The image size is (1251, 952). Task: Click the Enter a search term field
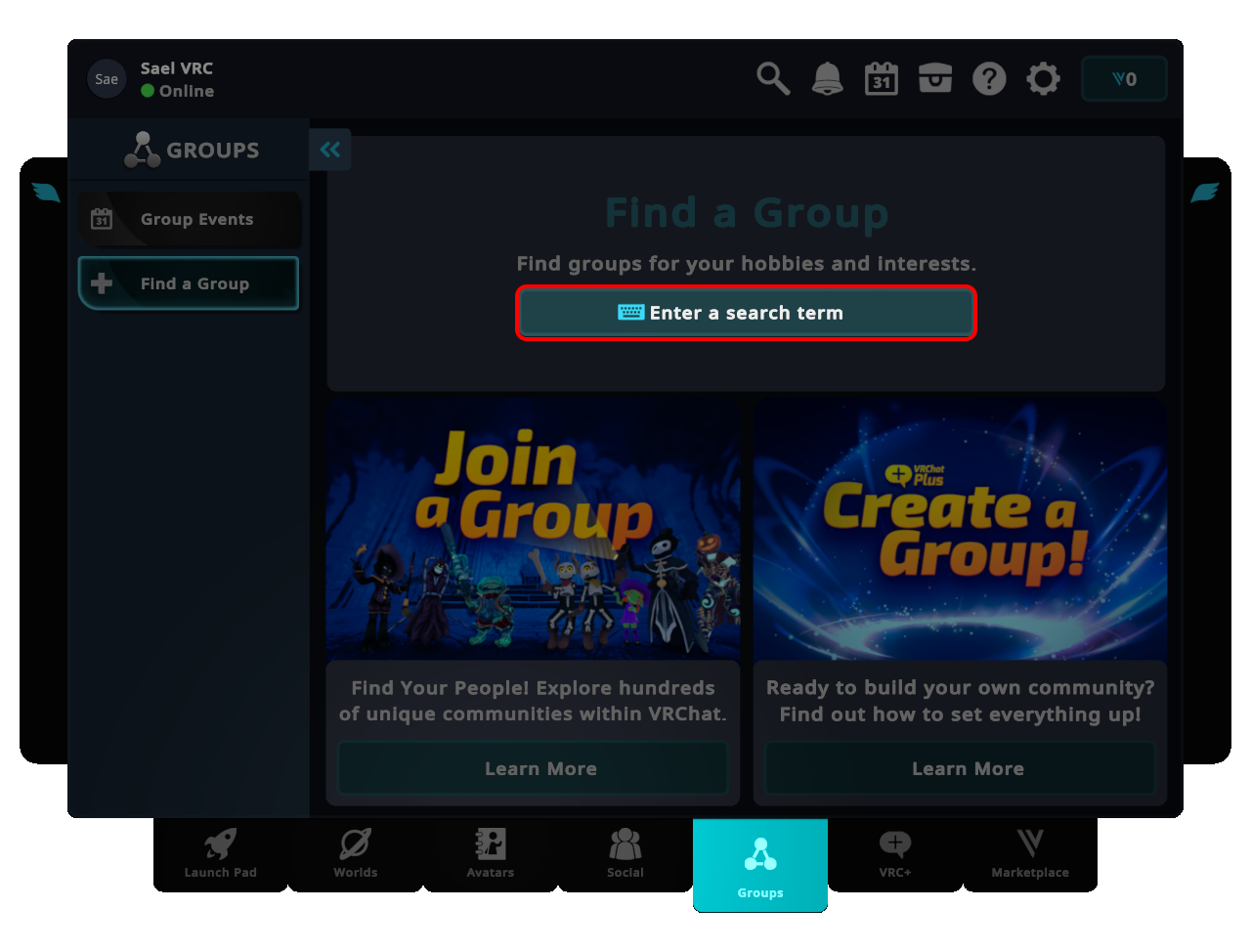pyautogui.click(x=746, y=313)
